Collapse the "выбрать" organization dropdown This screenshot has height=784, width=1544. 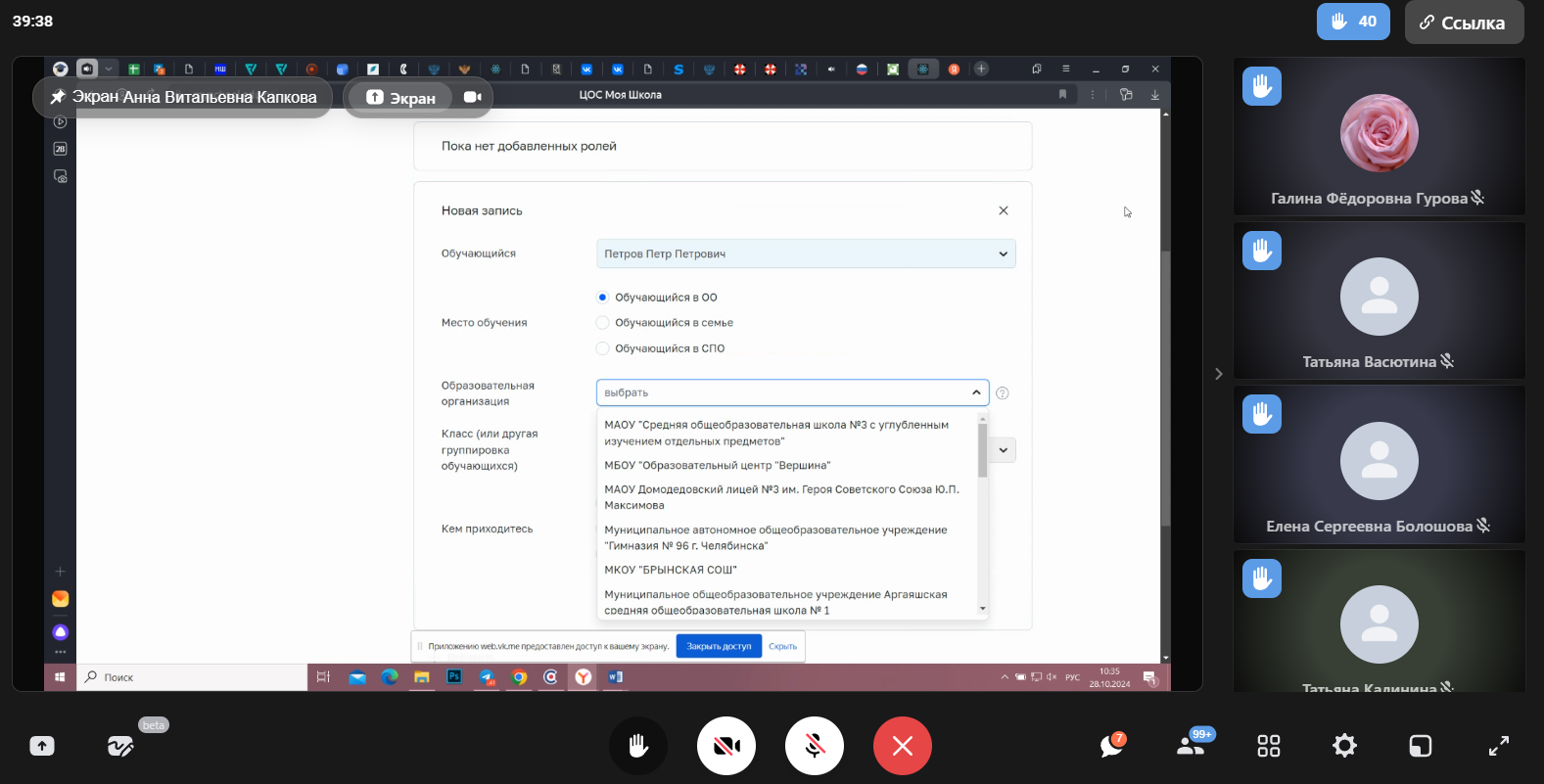tap(976, 392)
